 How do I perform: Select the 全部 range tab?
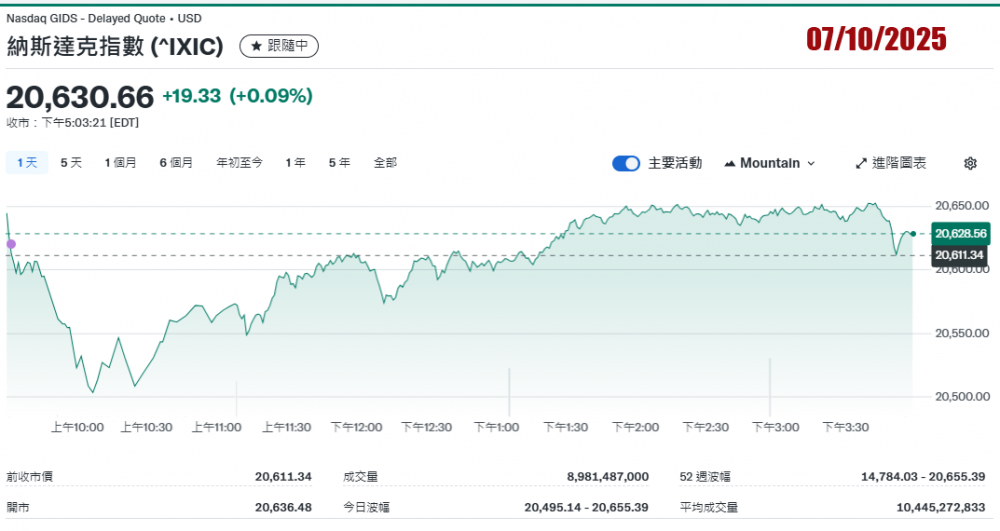[385, 162]
